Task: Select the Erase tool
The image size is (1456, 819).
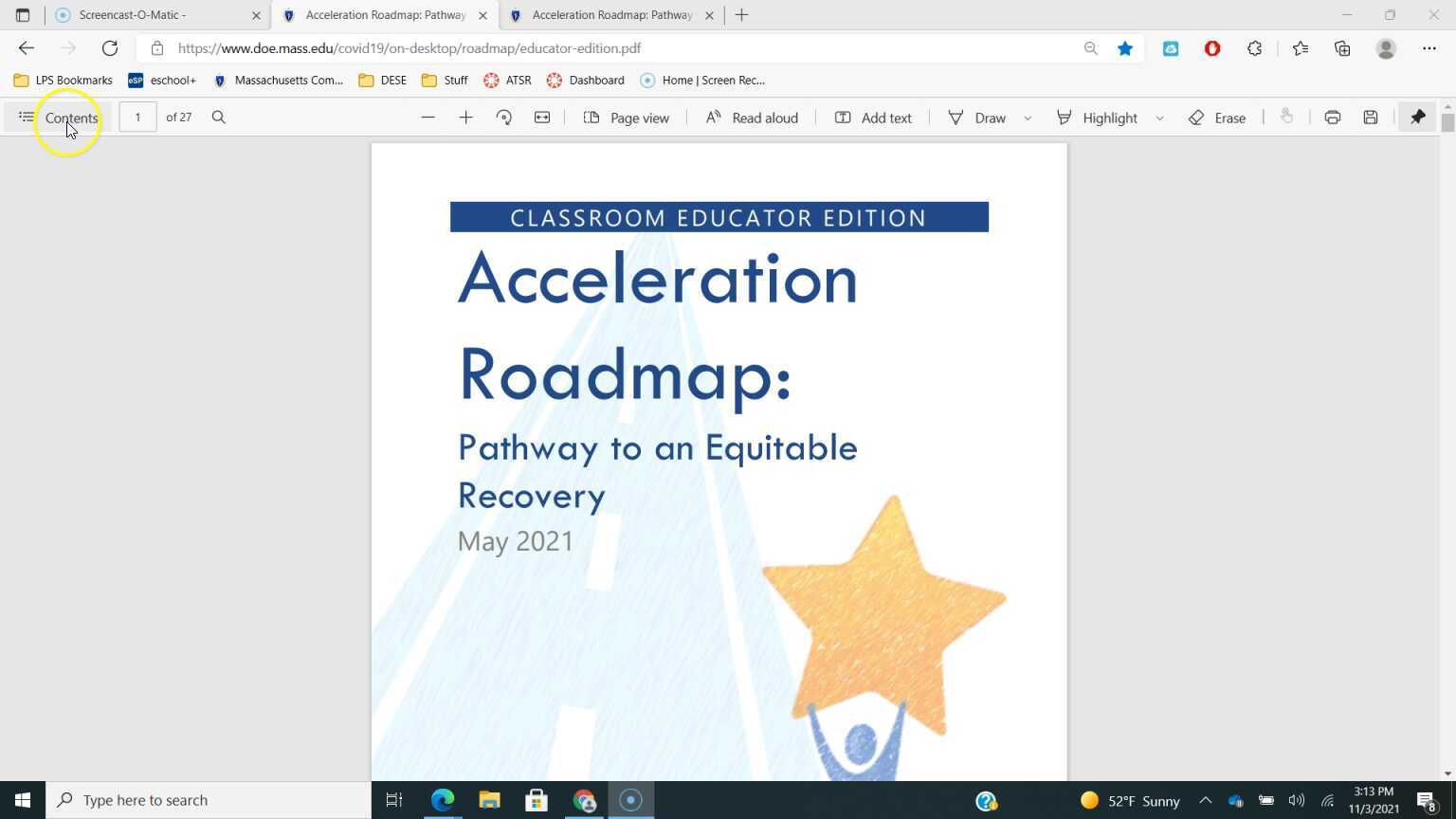Action: coord(1218,118)
